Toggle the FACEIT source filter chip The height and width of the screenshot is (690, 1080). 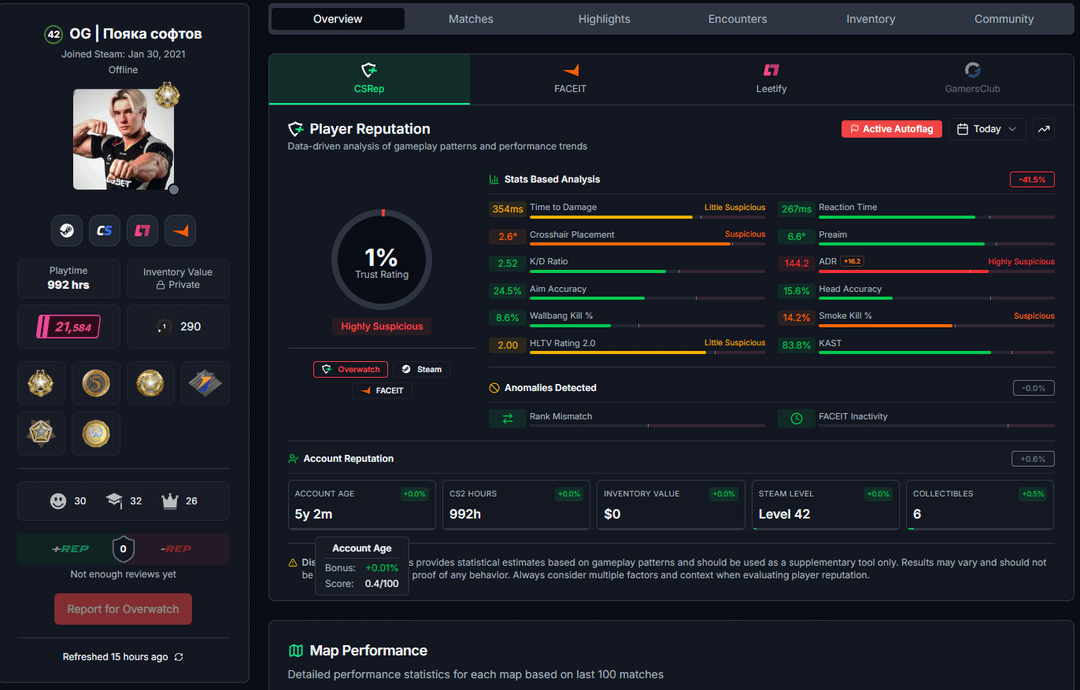(382, 390)
